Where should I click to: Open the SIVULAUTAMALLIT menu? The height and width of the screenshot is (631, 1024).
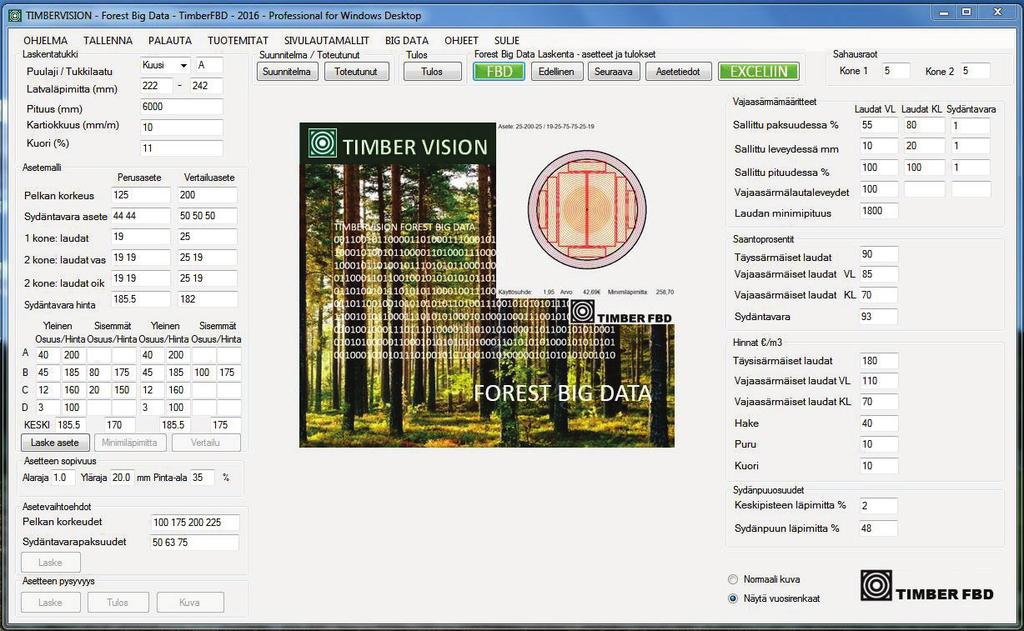pyautogui.click(x=327, y=40)
